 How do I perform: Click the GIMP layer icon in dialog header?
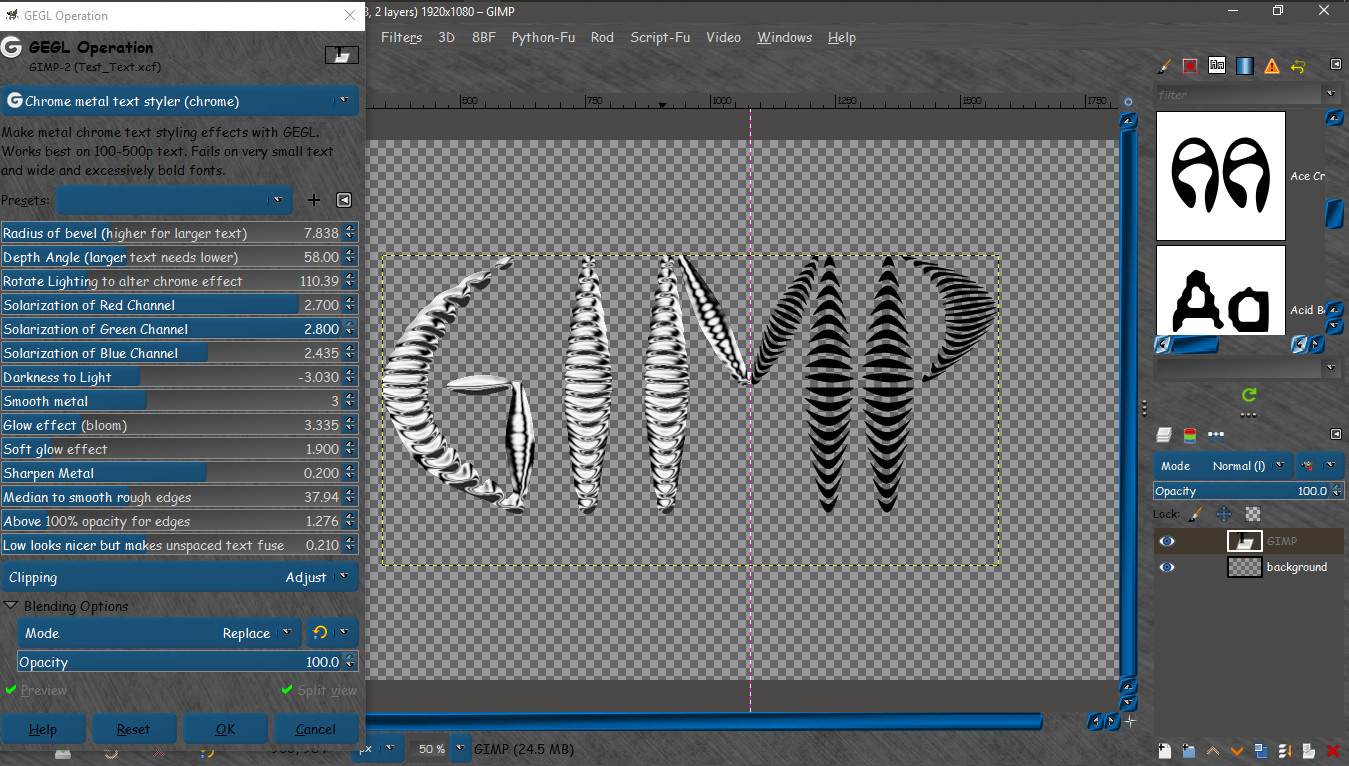click(x=342, y=55)
